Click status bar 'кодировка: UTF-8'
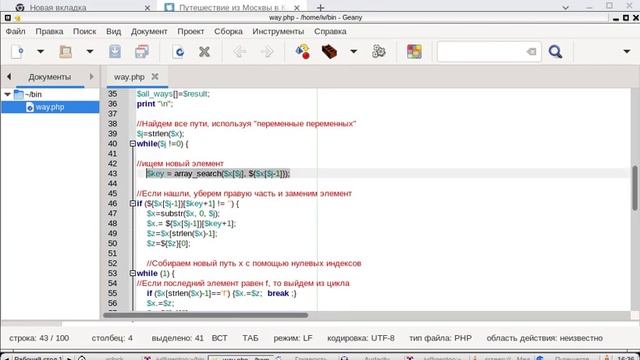This screenshot has width=640, height=360. 361,338
